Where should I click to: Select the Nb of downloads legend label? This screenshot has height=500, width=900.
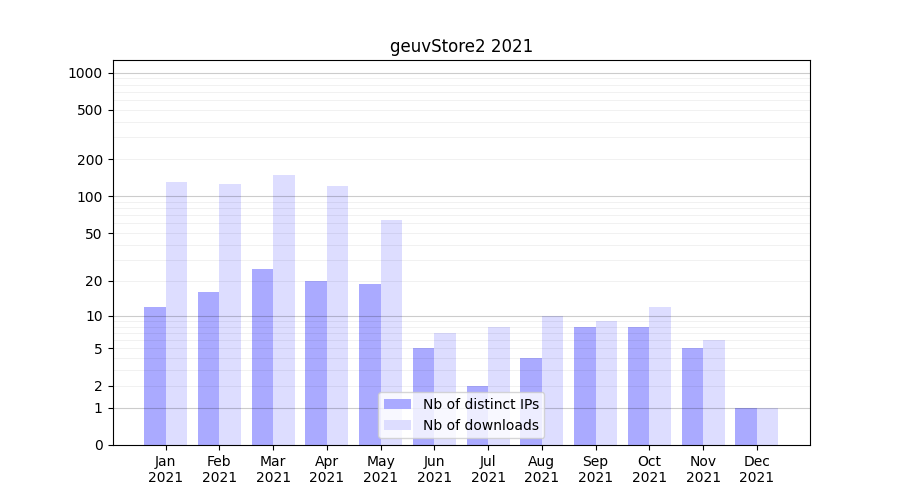(480, 425)
